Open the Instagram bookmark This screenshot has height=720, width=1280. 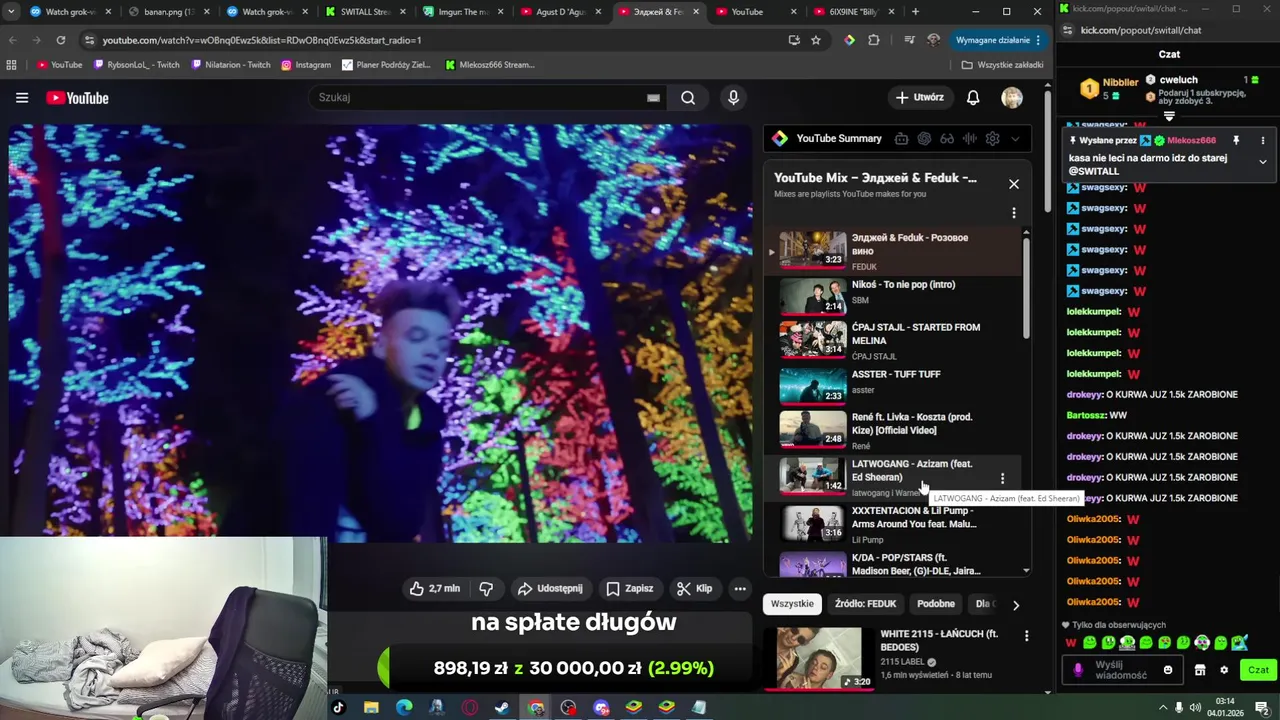[306, 65]
